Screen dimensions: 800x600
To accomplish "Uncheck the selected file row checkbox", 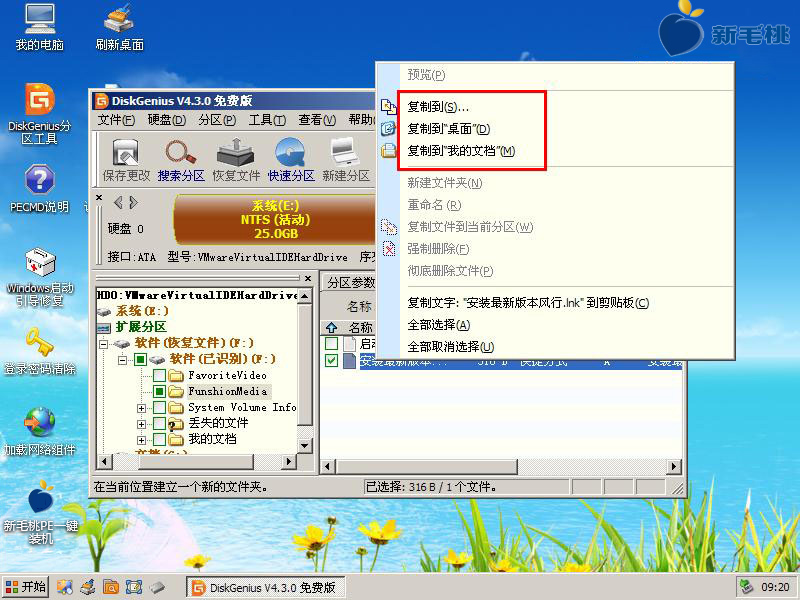I will point(331,361).
